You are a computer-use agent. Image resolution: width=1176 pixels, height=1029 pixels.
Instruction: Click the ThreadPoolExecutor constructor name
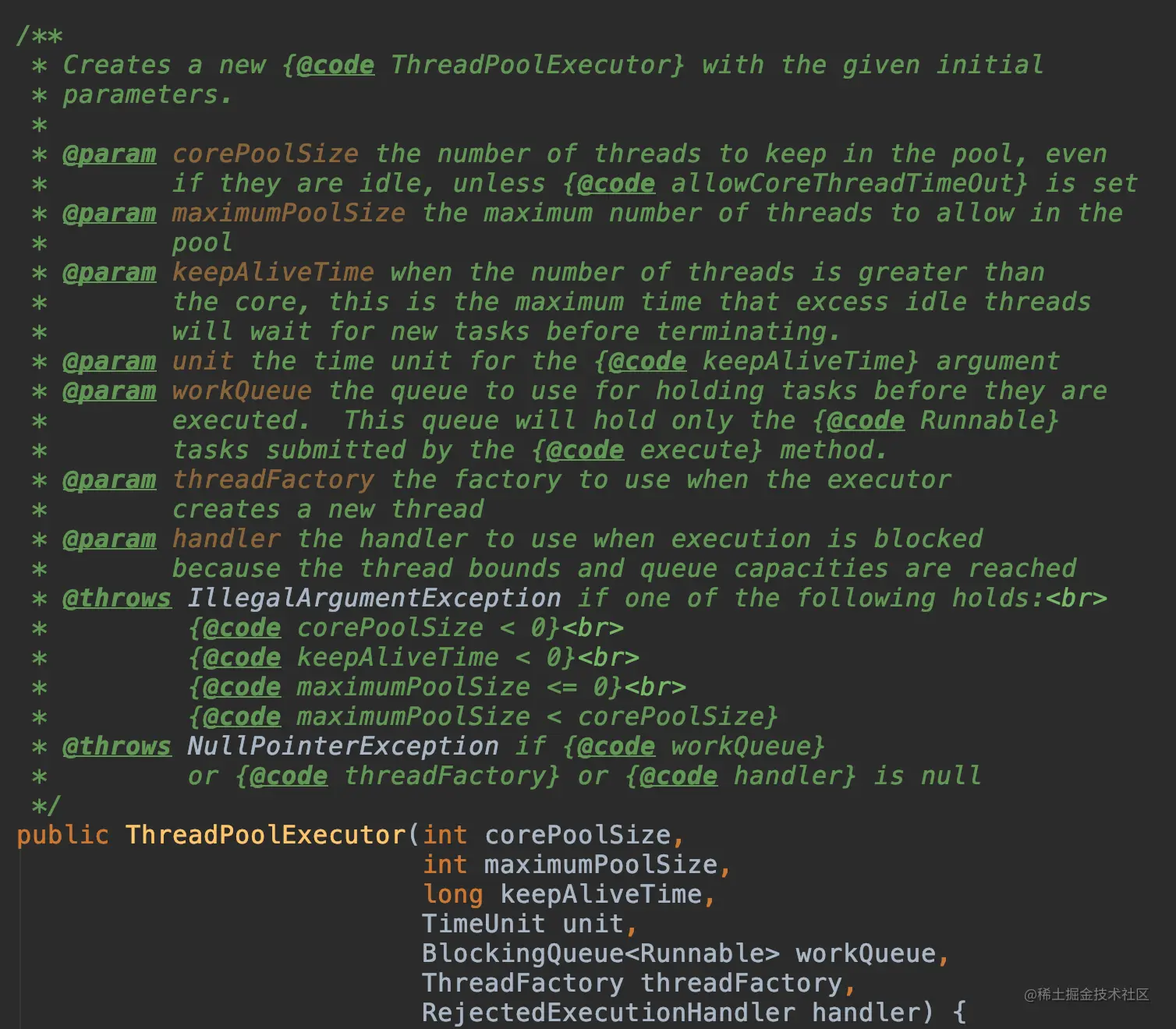tap(266, 835)
